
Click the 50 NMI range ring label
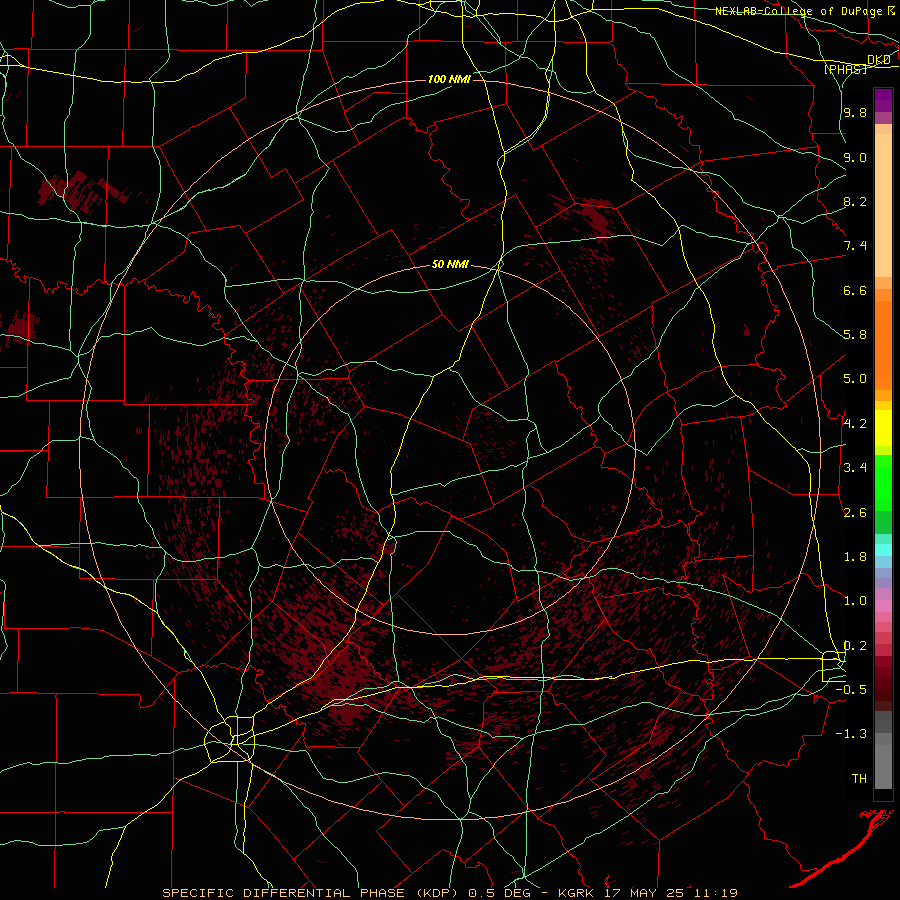(450, 264)
